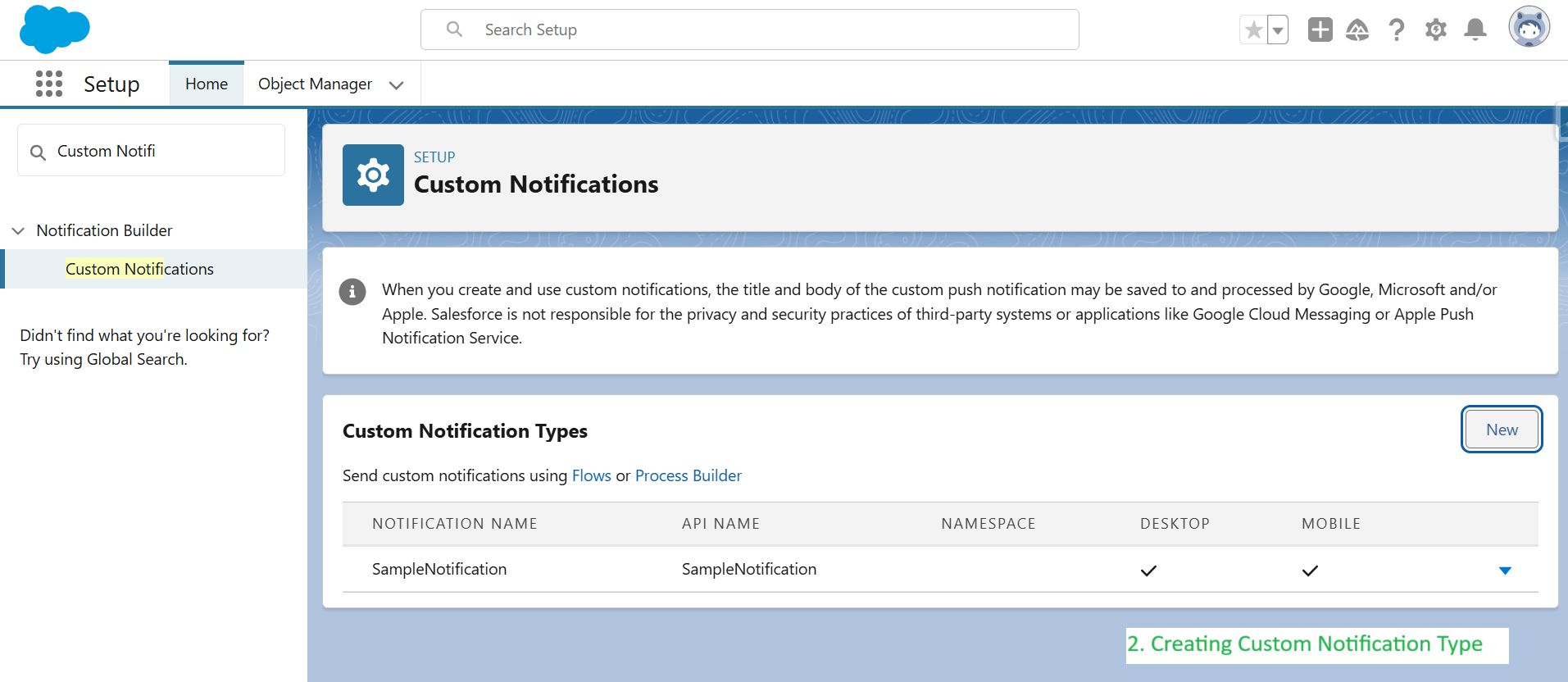
Task: Click the Custom Notification Types heading
Action: pyautogui.click(x=465, y=431)
